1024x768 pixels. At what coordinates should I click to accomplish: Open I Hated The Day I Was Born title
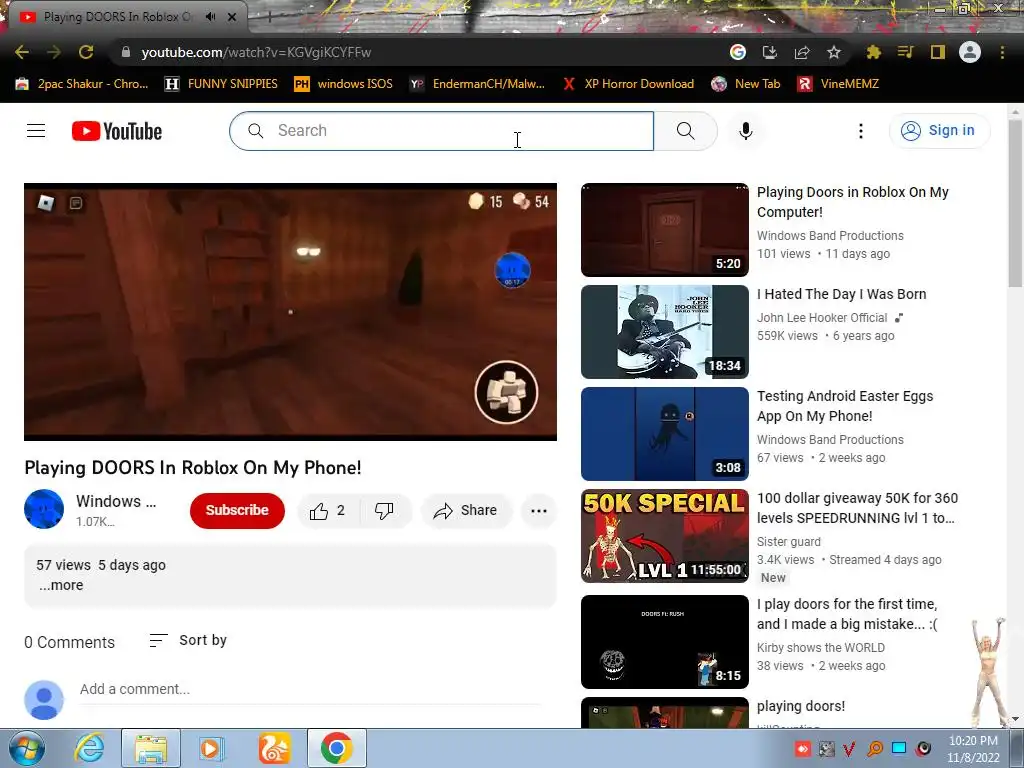tap(841, 294)
